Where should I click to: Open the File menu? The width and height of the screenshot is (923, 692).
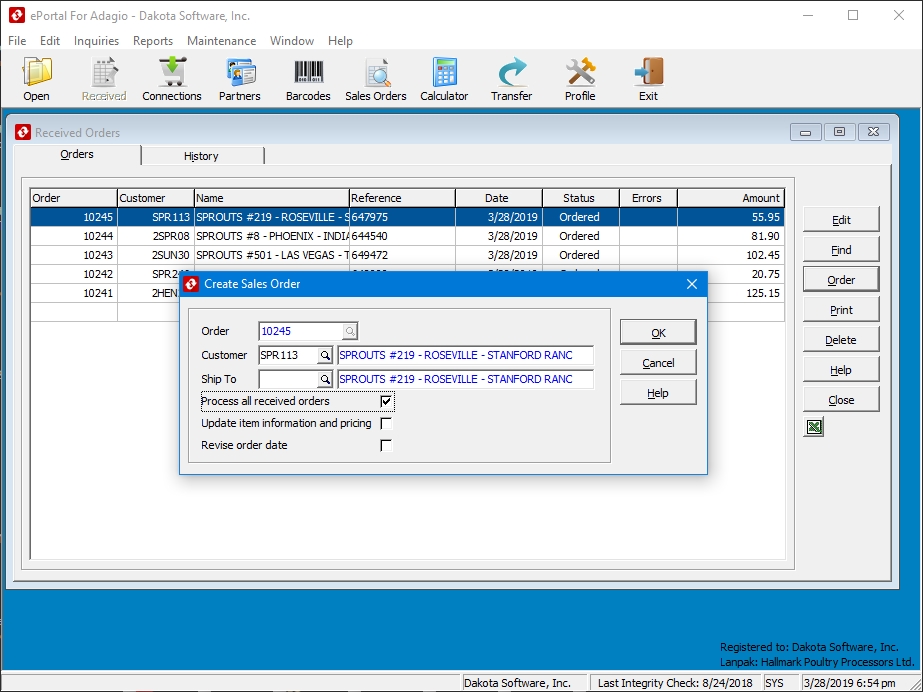click(x=17, y=41)
